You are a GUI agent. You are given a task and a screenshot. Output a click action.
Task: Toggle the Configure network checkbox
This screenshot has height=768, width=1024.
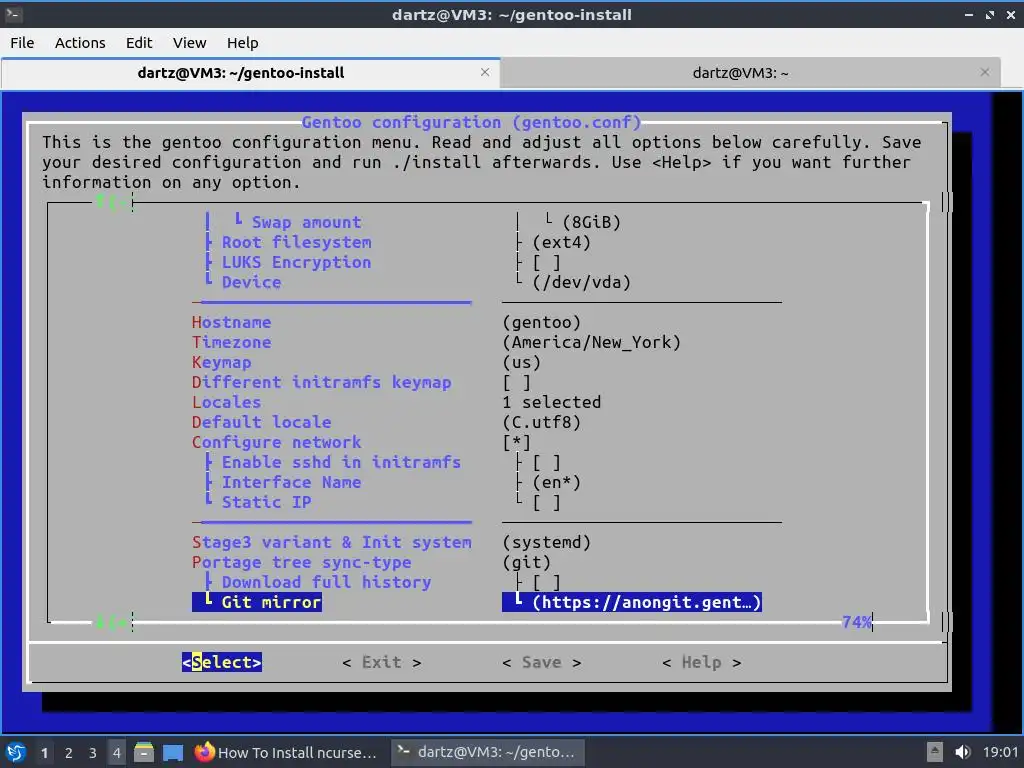tap(517, 443)
